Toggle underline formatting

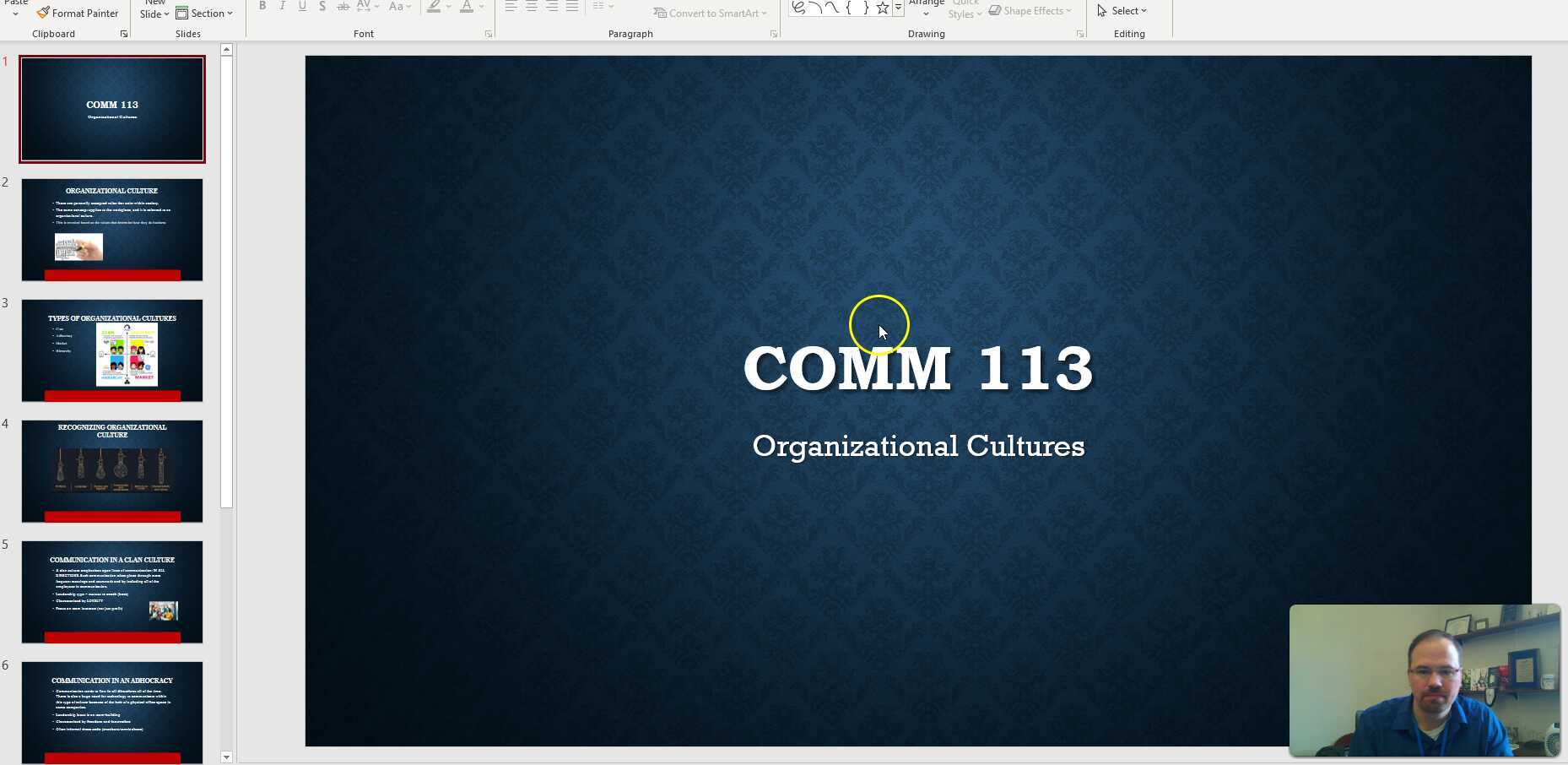[x=302, y=7]
